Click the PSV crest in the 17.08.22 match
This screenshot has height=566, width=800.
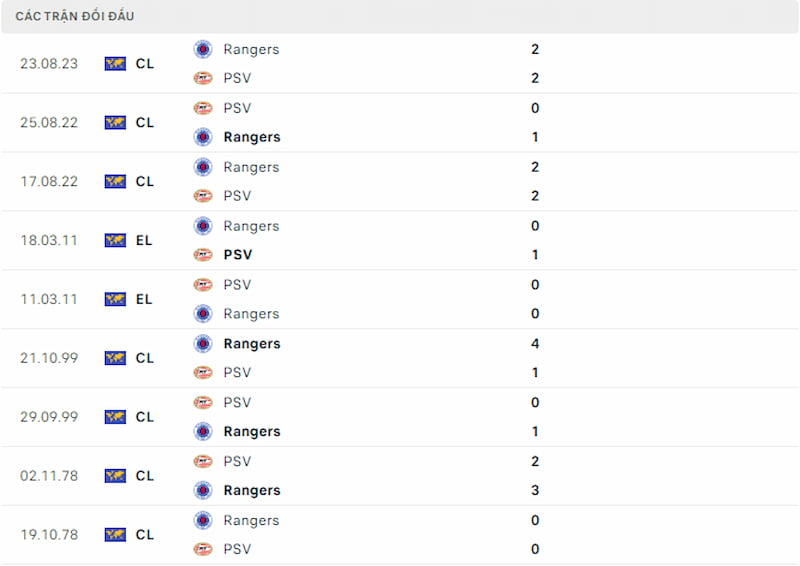[x=203, y=196]
